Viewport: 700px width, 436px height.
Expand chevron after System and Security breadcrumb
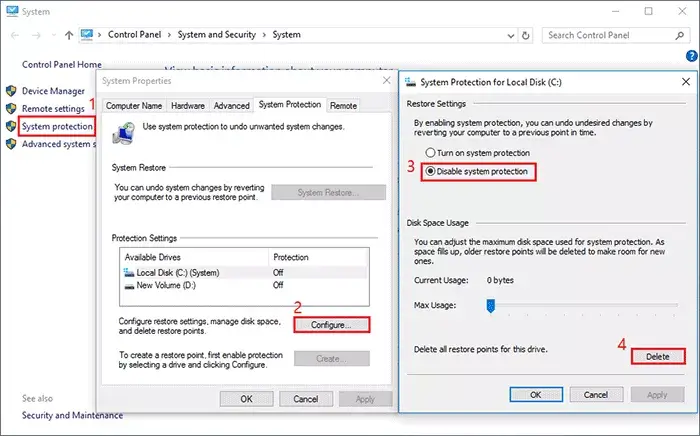[x=265, y=35]
